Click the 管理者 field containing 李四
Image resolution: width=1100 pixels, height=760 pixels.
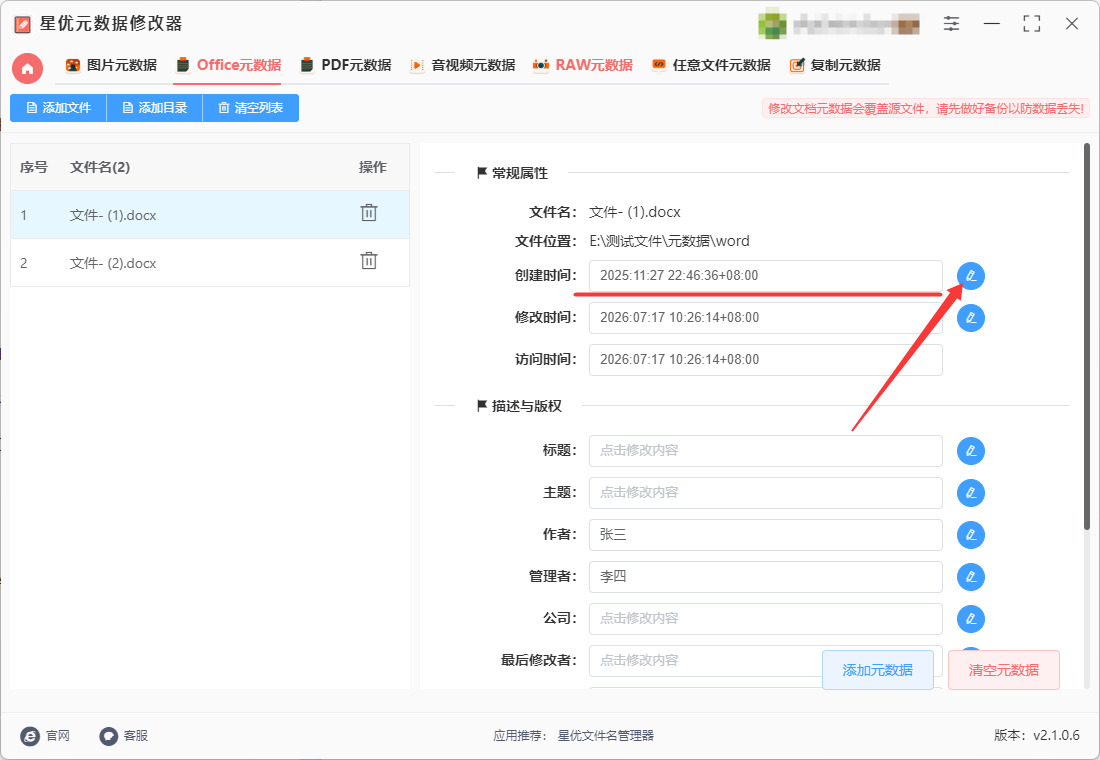(x=765, y=577)
